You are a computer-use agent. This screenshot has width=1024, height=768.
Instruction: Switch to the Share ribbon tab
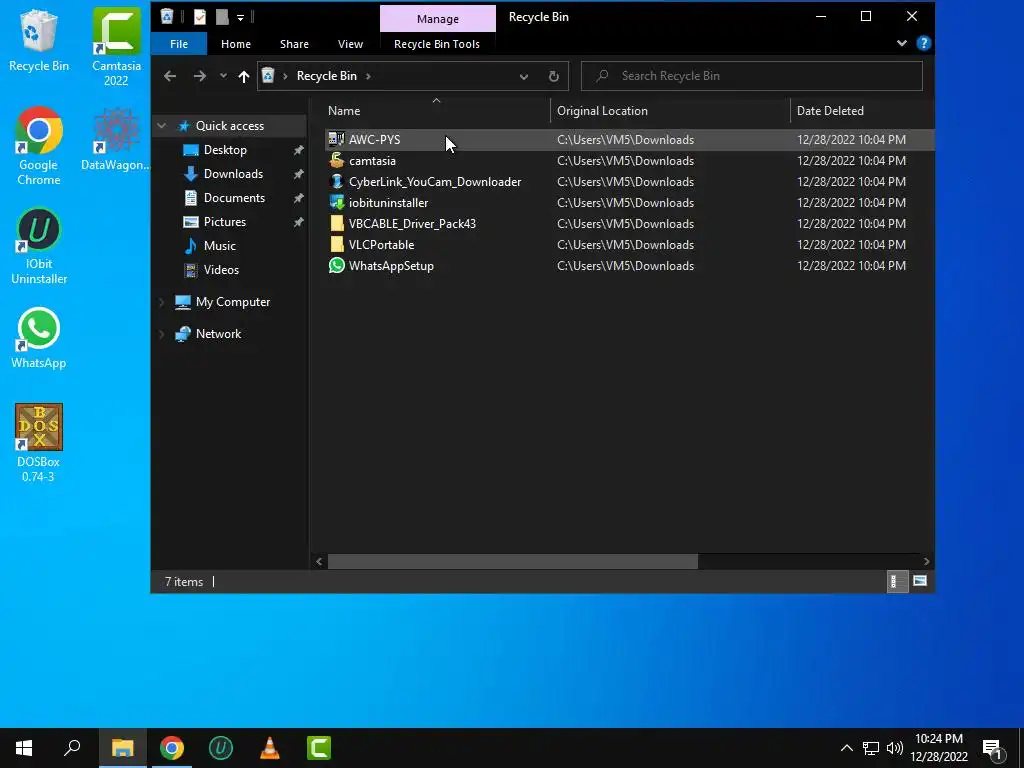pyautogui.click(x=295, y=44)
